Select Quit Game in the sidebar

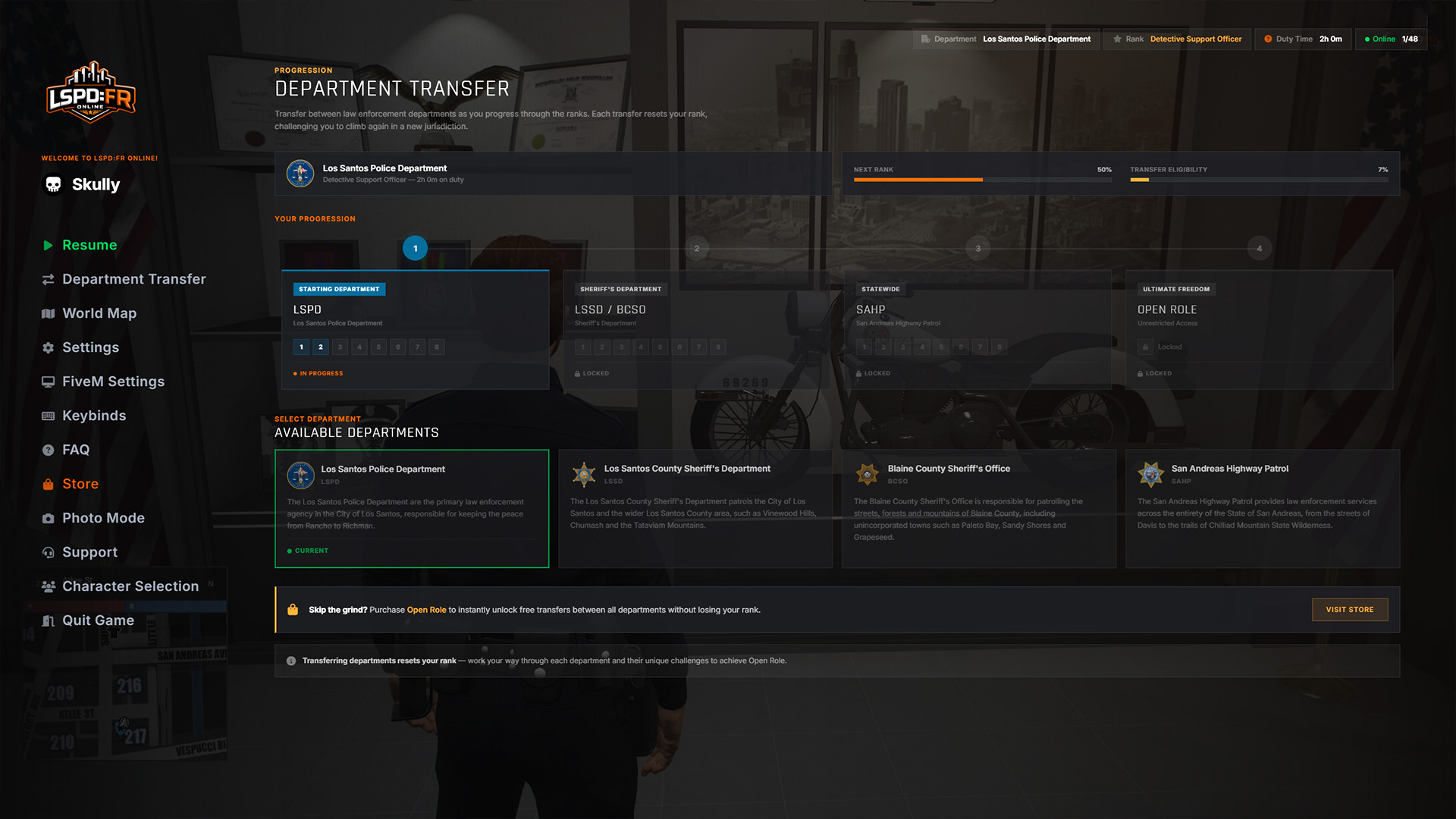[x=88, y=620]
